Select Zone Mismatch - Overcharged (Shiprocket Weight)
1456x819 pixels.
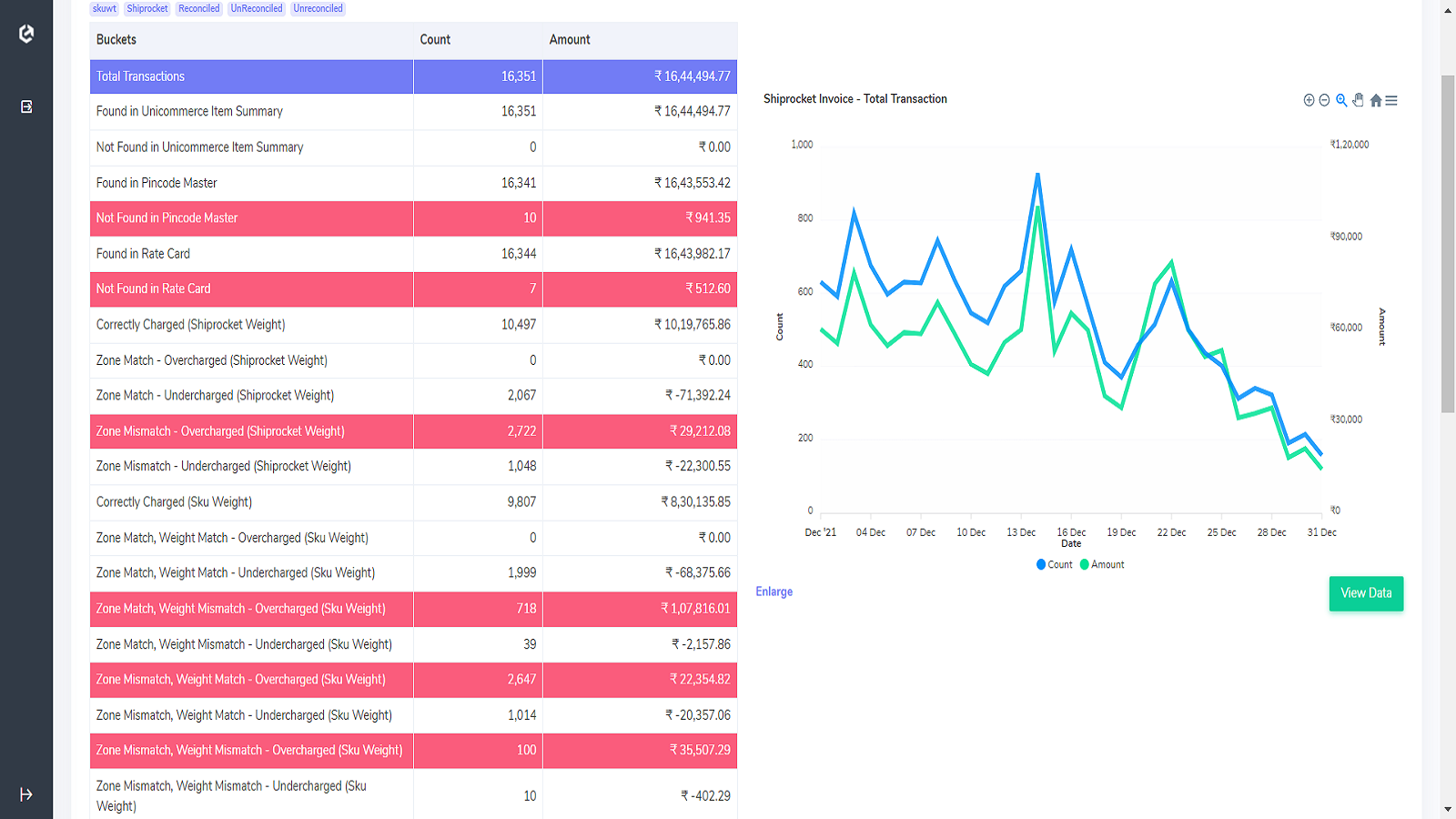pos(413,431)
